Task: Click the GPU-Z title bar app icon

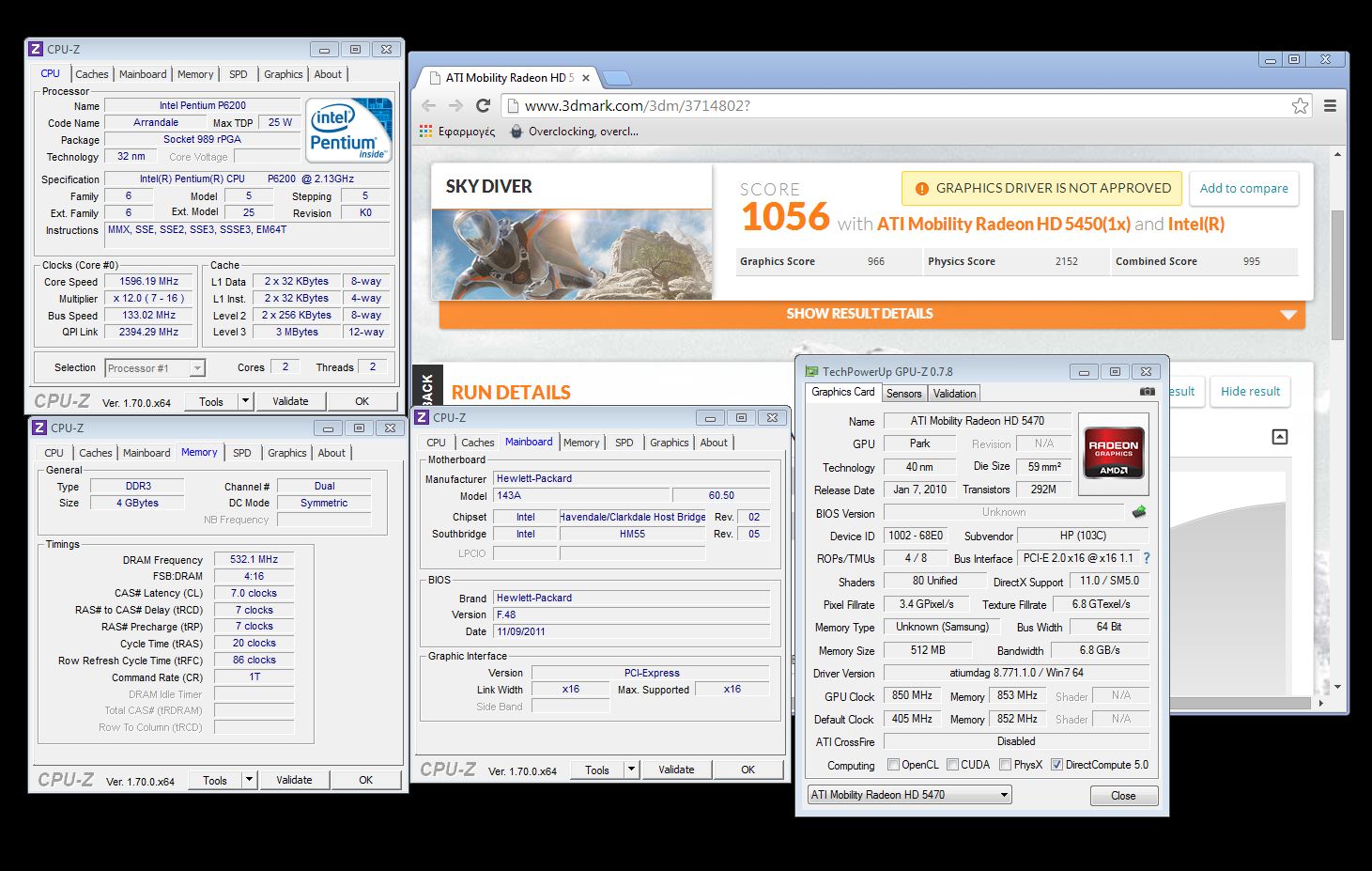Action: click(811, 371)
